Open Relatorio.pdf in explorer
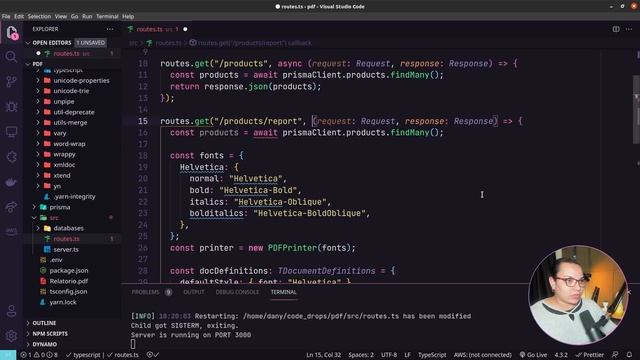The width and height of the screenshot is (640, 360). point(69,281)
